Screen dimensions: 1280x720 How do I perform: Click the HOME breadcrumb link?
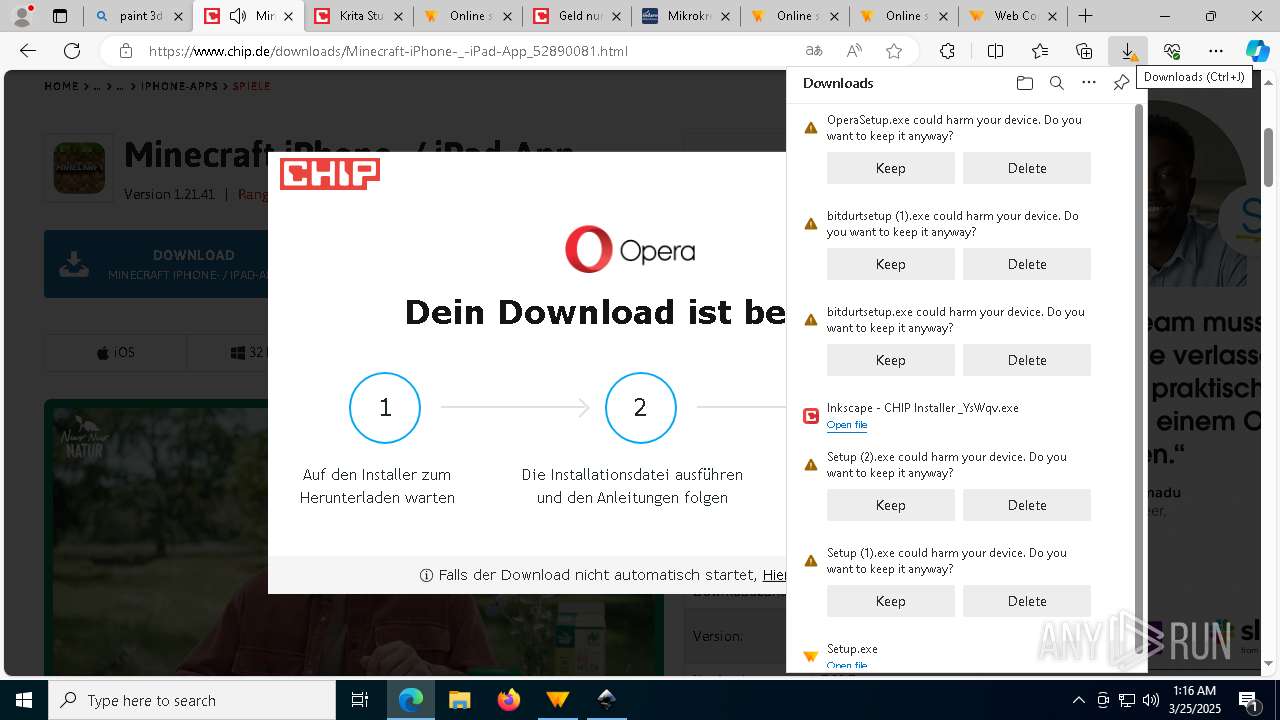coord(61,86)
